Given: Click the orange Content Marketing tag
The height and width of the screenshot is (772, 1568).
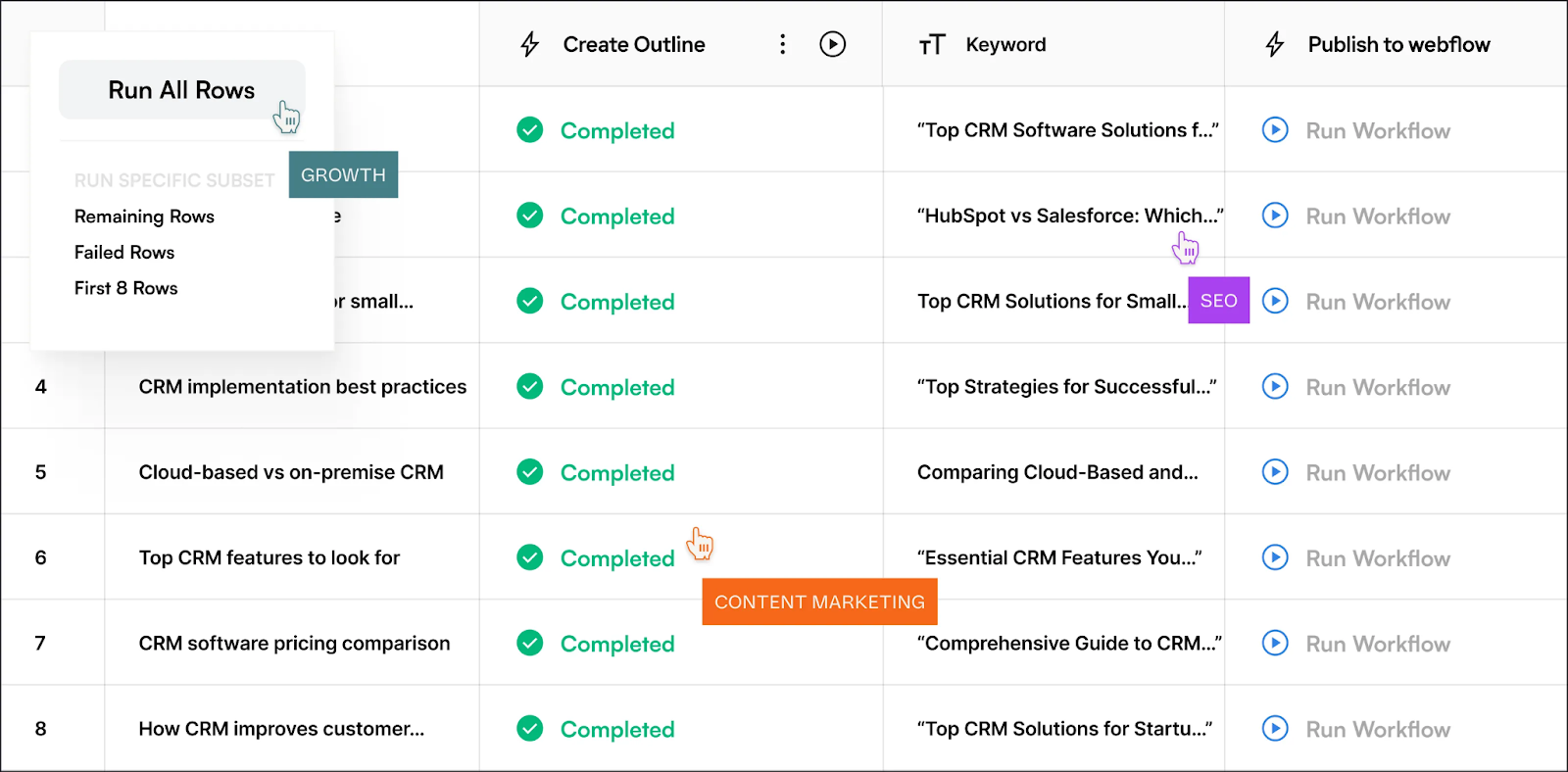Looking at the screenshot, I should pyautogui.click(x=819, y=602).
